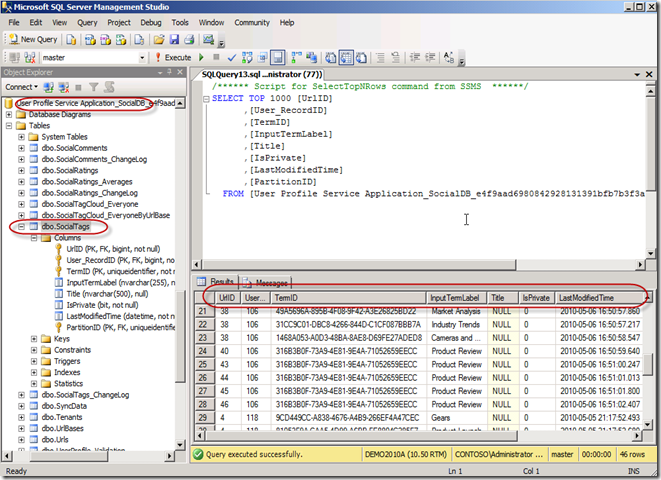
Task: Switch to the Messages tab
Action: pyautogui.click(x=267, y=283)
